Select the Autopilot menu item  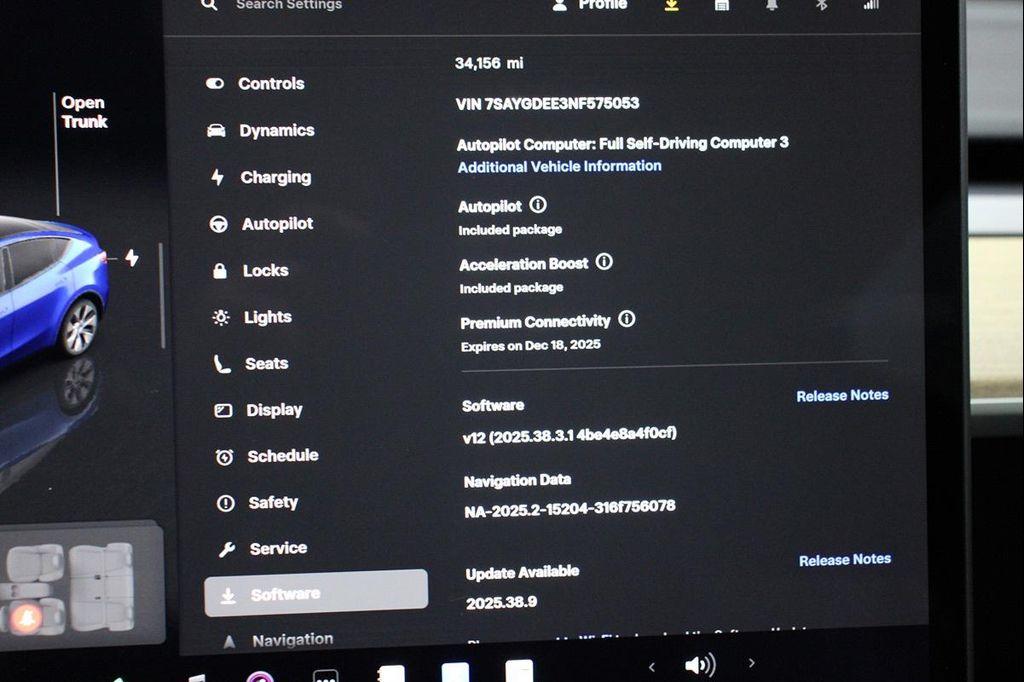coord(277,224)
